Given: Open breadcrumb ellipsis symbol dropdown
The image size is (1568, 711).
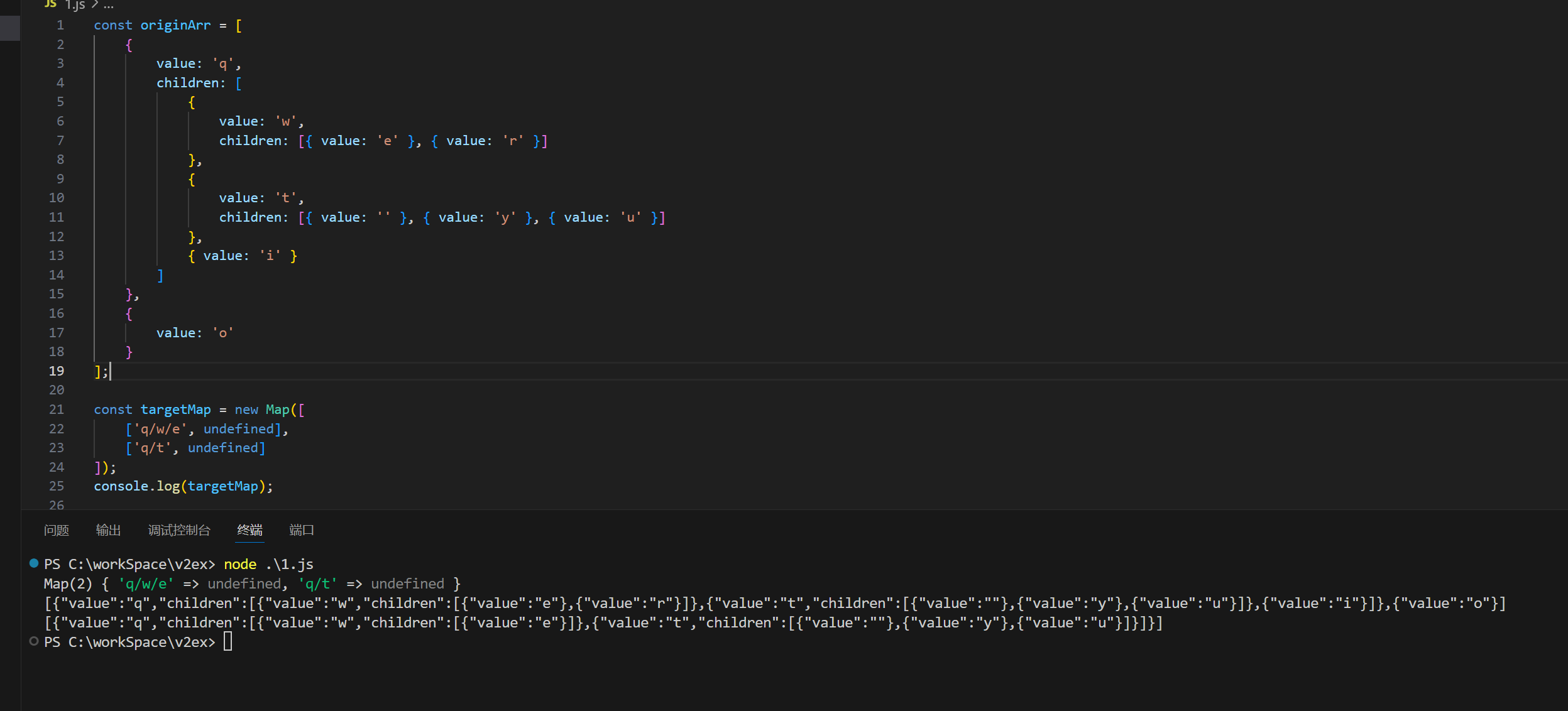Looking at the screenshot, I should point(109,5).
